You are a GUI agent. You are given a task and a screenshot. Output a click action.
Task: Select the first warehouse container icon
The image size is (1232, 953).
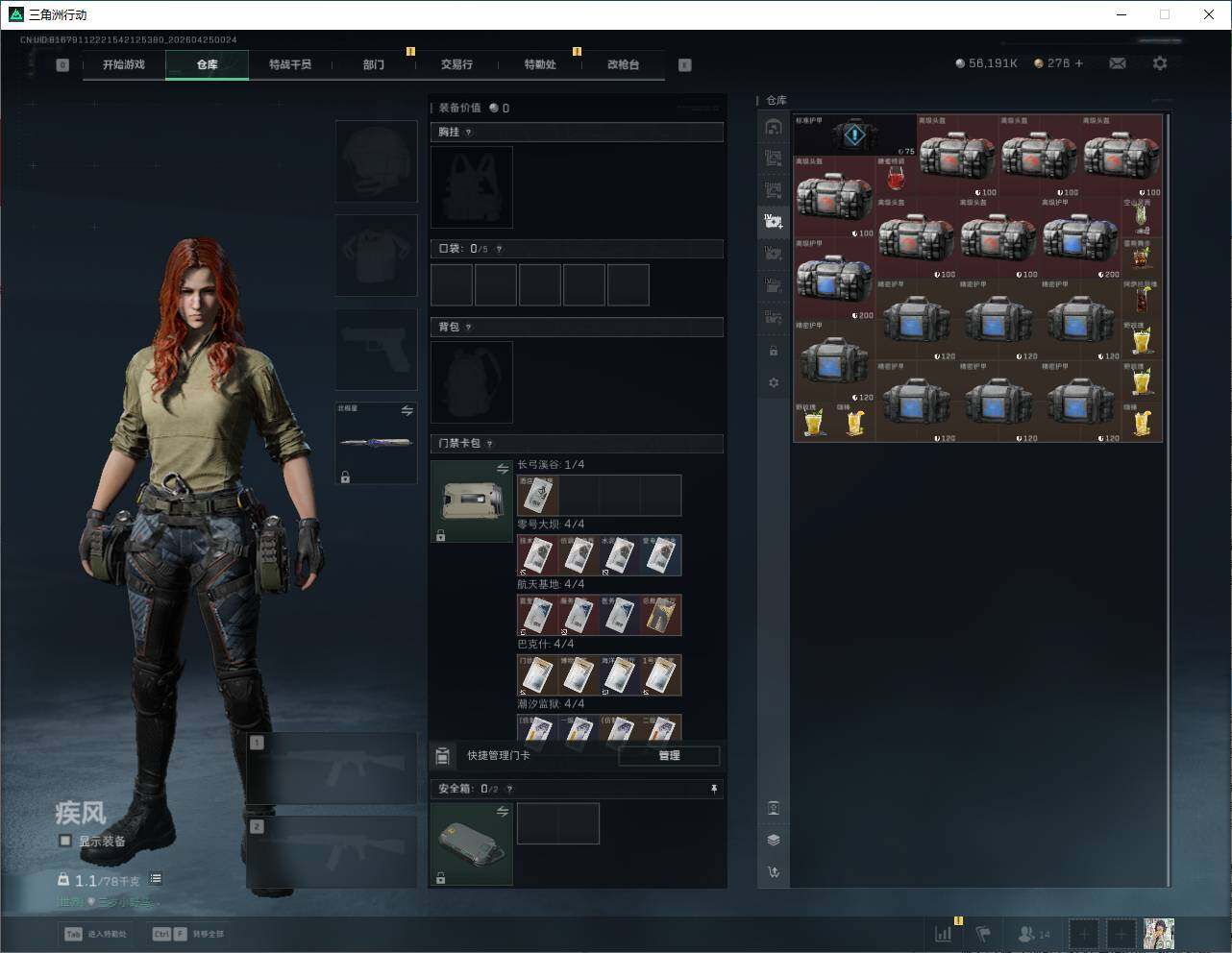coord(774,127)
